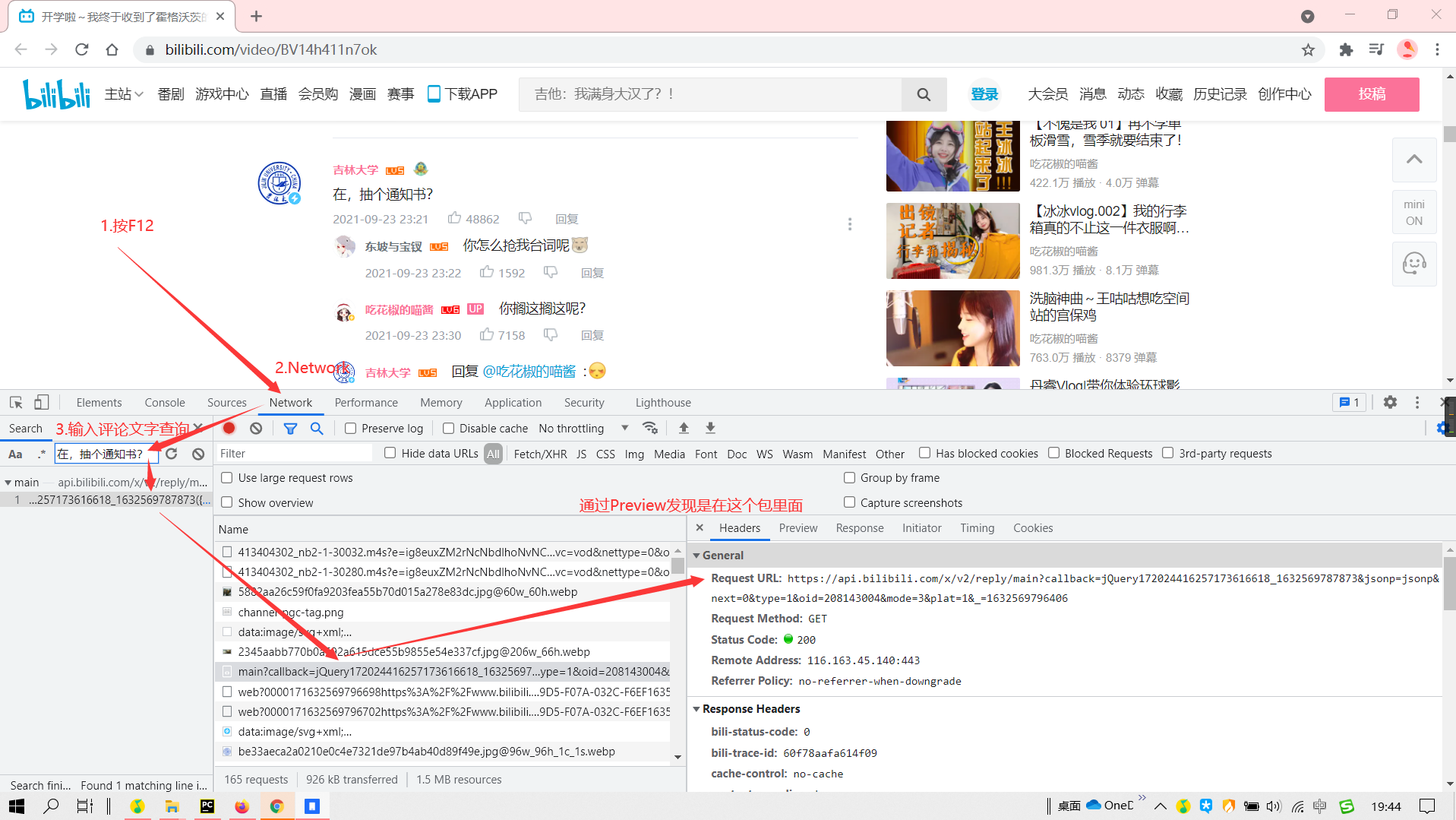1456x820 pixels.
Task: Click the bilibili search magnifier button
Action: [924, 94]
